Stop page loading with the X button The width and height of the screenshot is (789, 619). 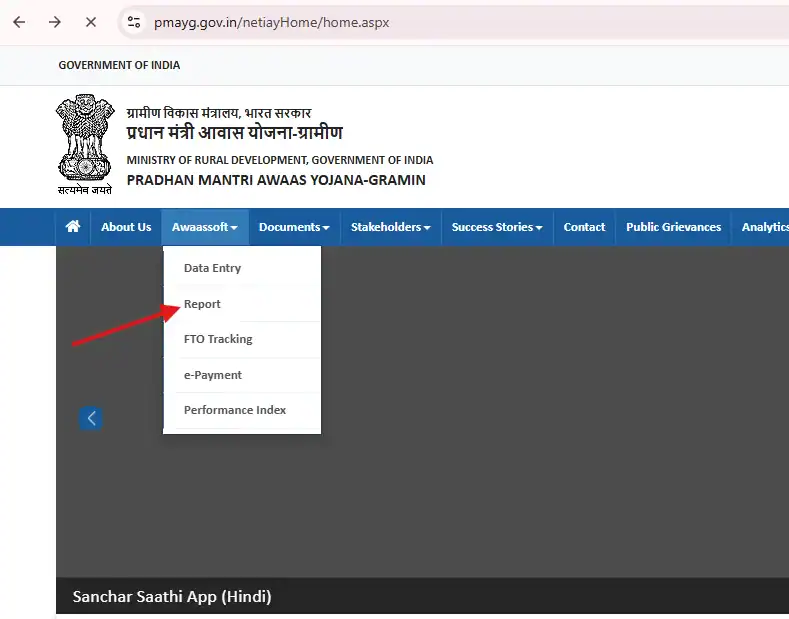click(91, 22)
